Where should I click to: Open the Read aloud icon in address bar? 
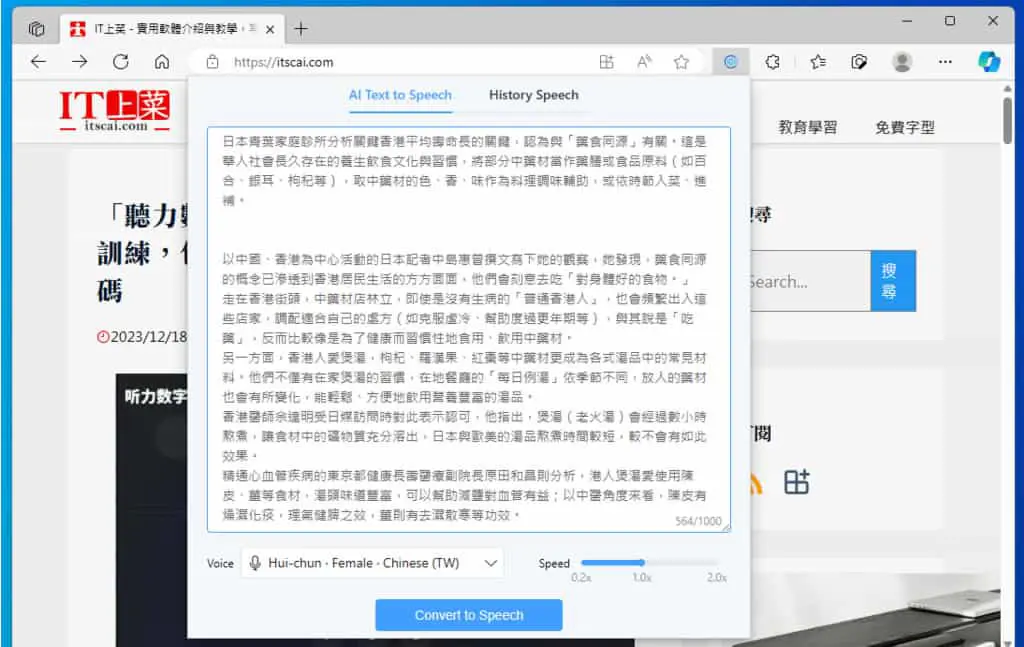[644, 62]
